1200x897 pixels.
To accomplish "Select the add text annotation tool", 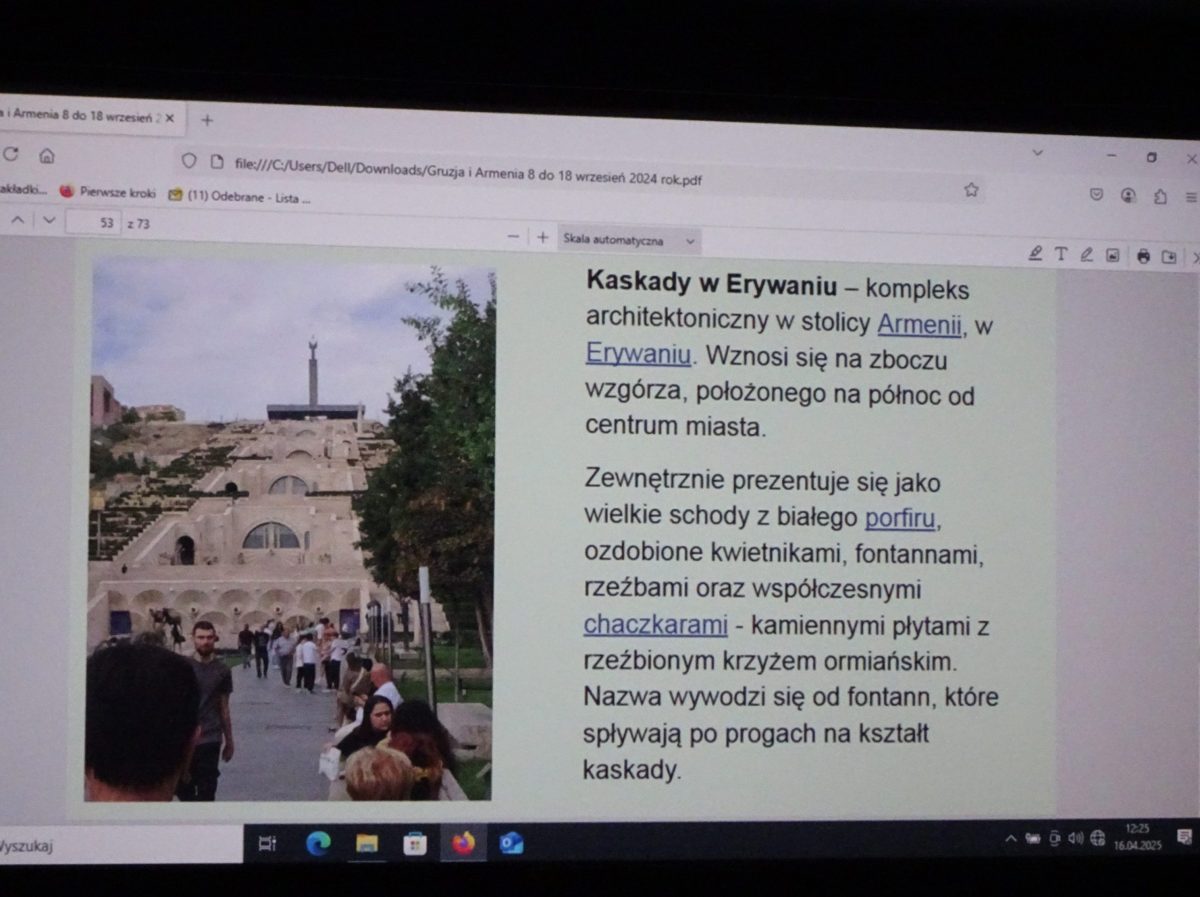I will (1061, 254).
